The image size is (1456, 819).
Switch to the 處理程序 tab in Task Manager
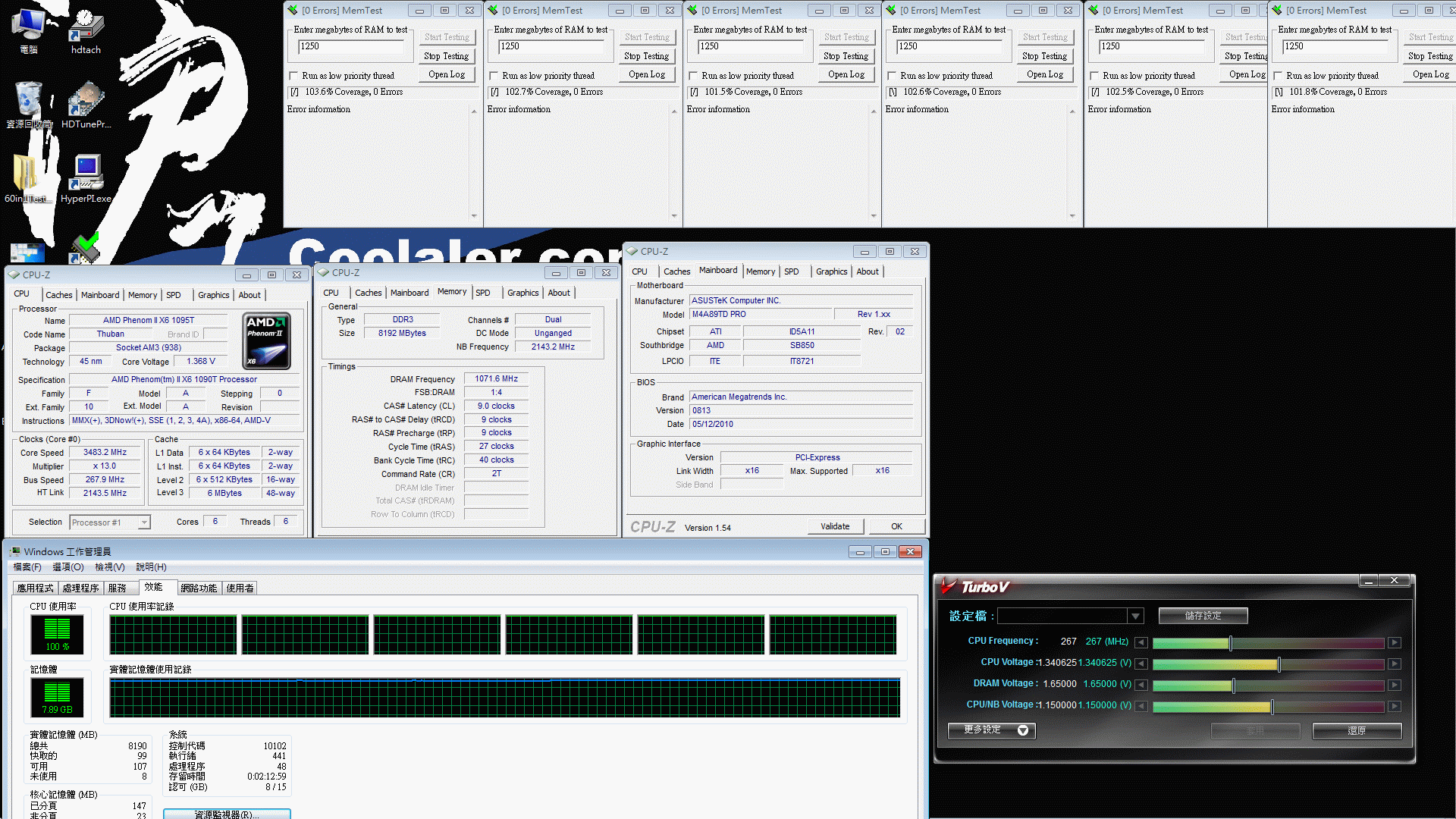(x=80, y=588)
